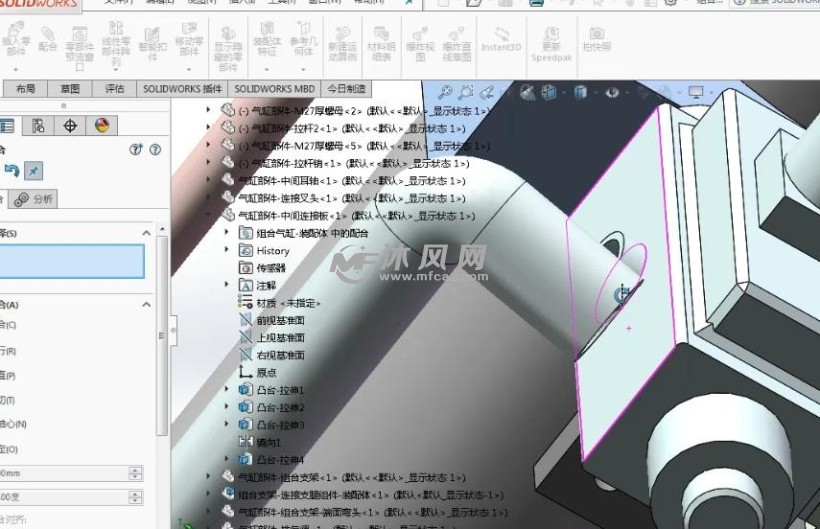Select the mate type ending in (N)

click(x=13, y=424)
